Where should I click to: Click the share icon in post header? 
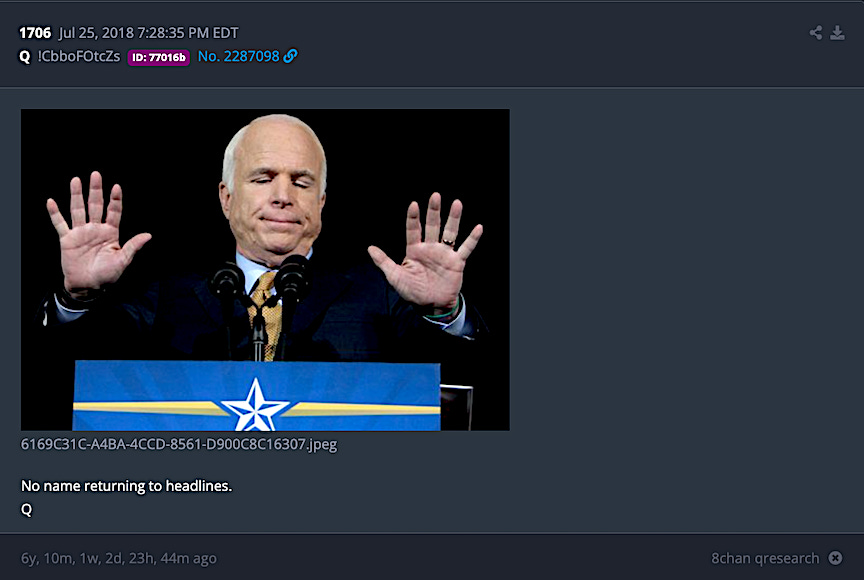pyautogui.click(x=816, y=33)
